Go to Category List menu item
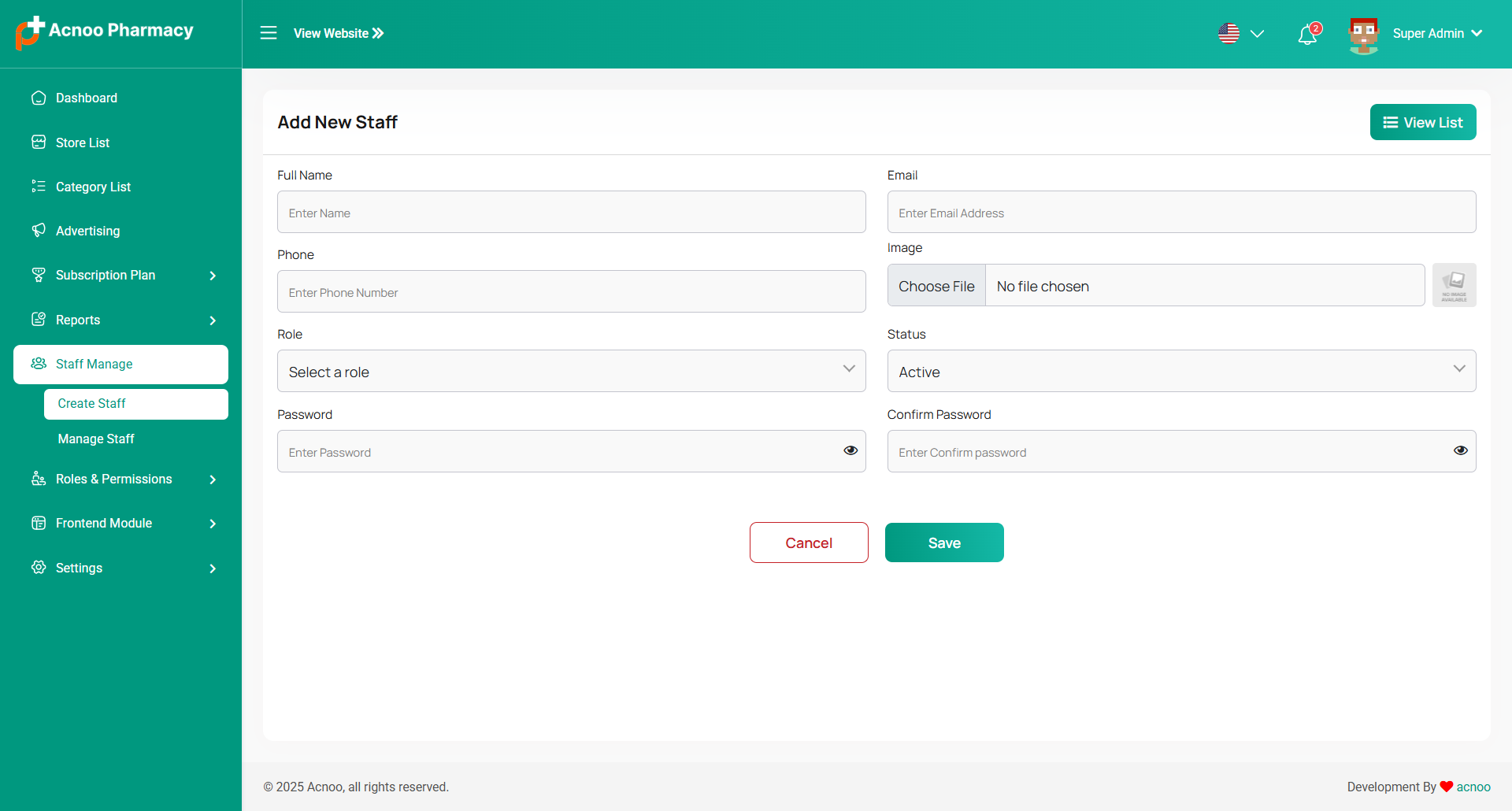The height and width of the screenshot is (811, 1512). coord(93,187)
